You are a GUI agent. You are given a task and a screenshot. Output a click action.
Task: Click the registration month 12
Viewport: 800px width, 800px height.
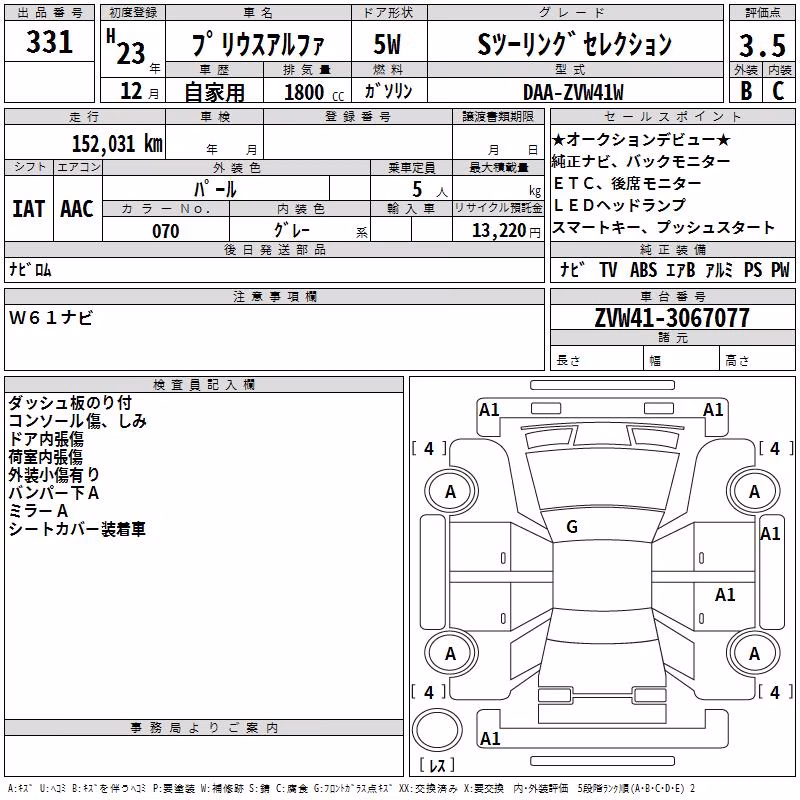pyautogui.click(x=131, y=91)
